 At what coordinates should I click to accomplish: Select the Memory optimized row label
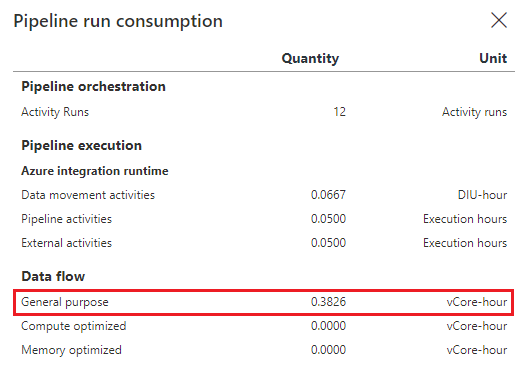(71, 350)
